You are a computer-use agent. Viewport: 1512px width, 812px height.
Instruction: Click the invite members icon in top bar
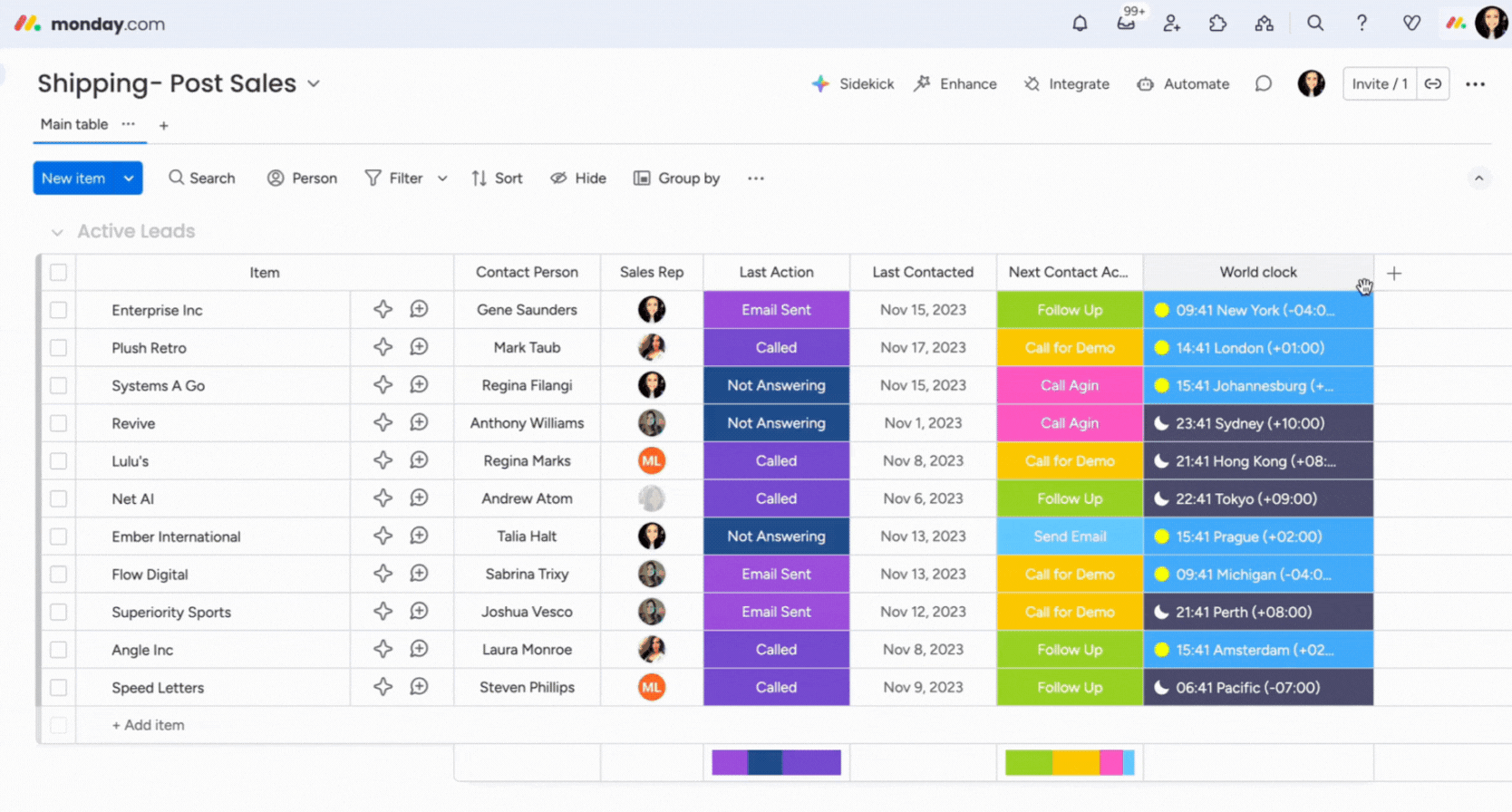pyautogui.click(x=1172, y=24)
